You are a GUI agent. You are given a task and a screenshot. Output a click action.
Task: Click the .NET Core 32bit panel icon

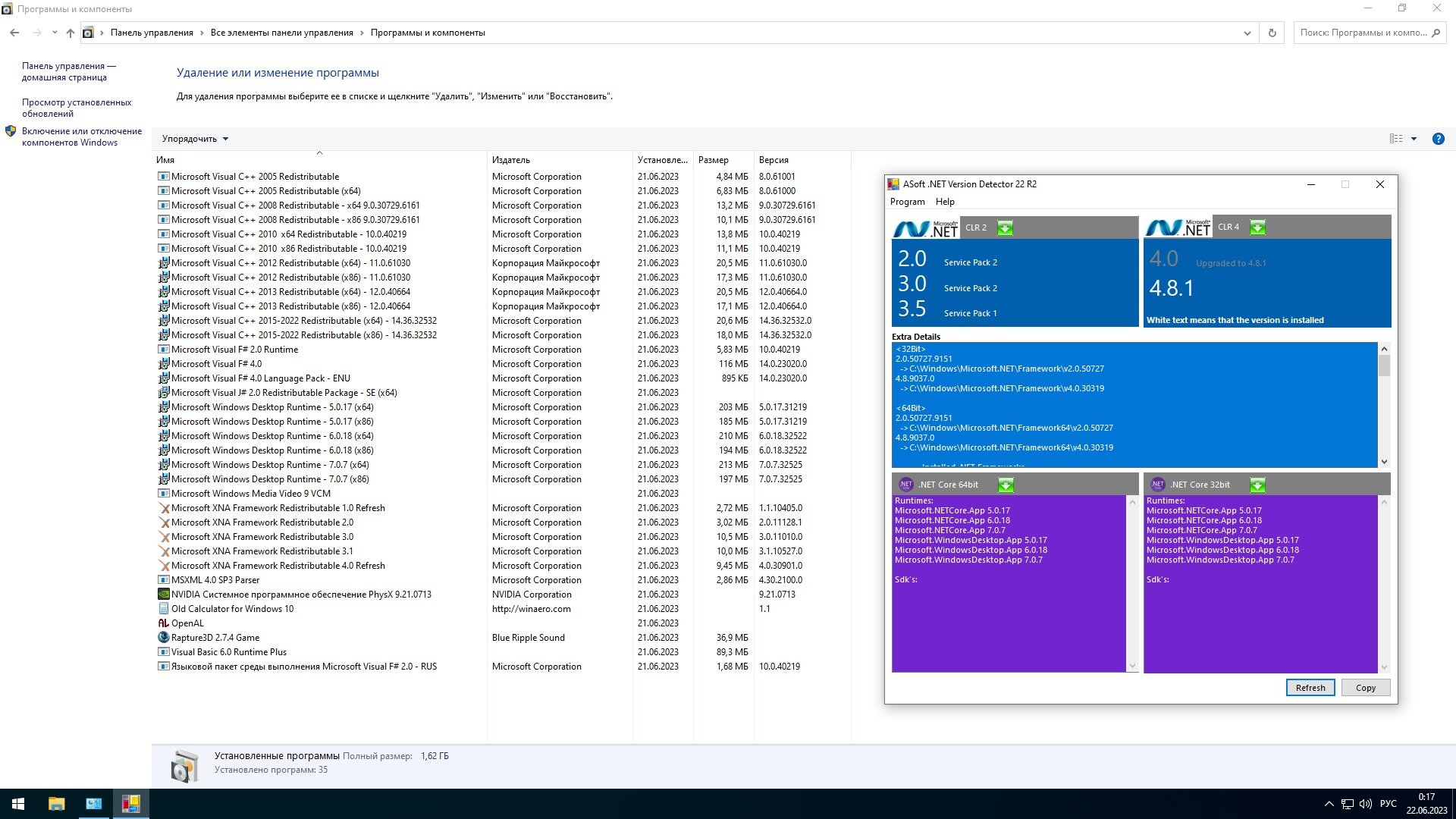(x=1156, y=484)
